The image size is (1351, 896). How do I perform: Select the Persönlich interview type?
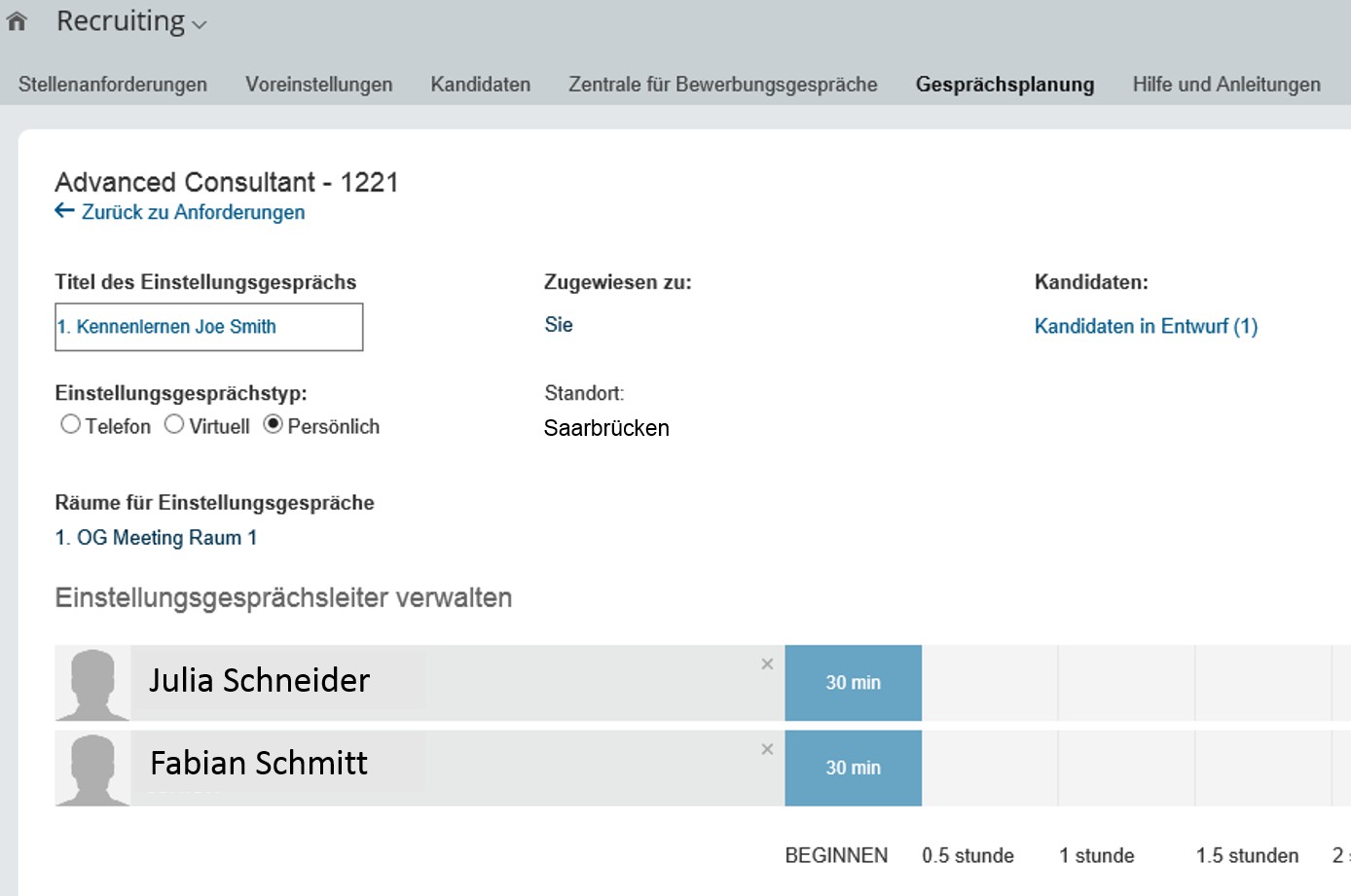click(274, 425)
